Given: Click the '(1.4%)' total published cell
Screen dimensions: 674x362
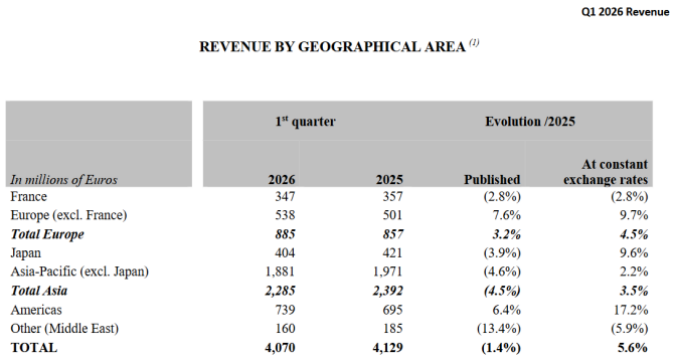Looking at the screenshot, I should [x=501, y=348].
